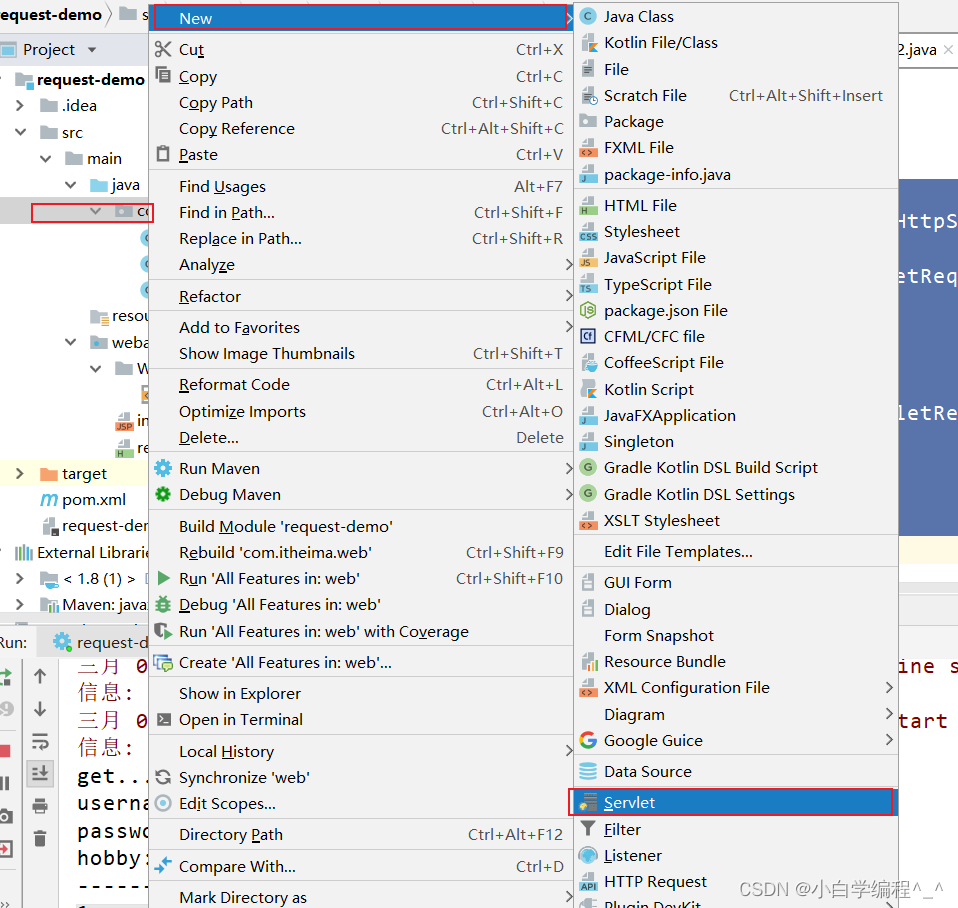Click the red Stop button in Run panel

5,750
